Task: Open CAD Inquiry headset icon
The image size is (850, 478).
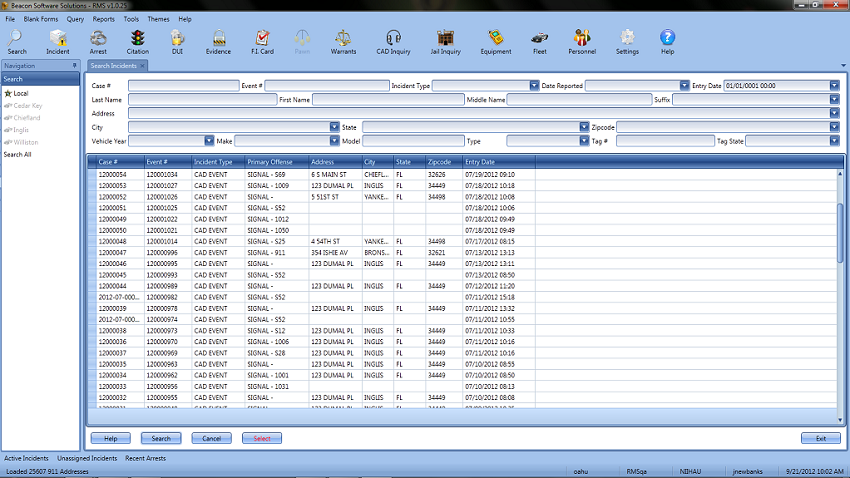Action: point(394,40)
